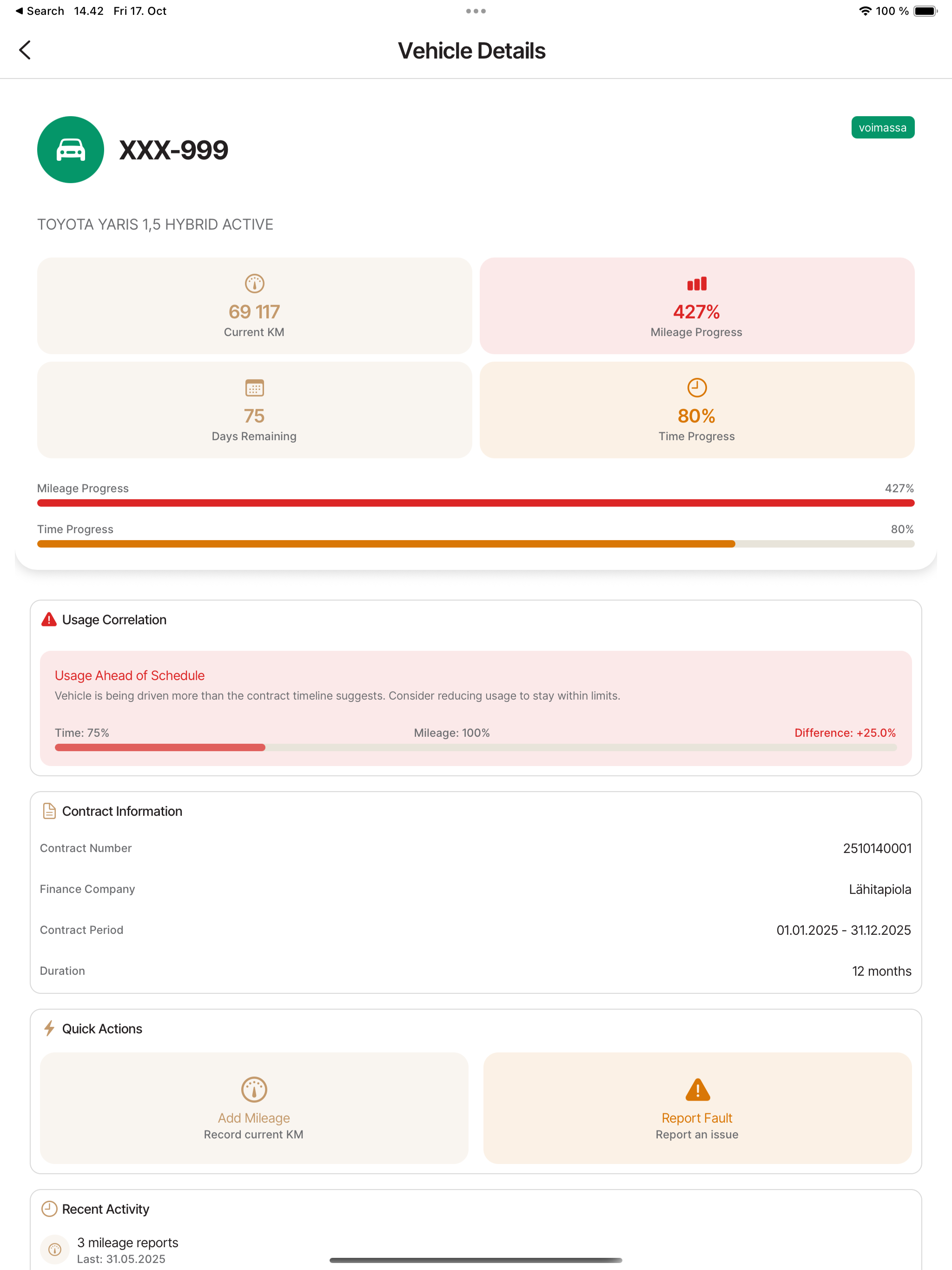Screen dimensions: 952x1270
Task: Tap TOYOTA YARIS 1,5 HYBRID ACTIVE text
Action: coord(155,225)
